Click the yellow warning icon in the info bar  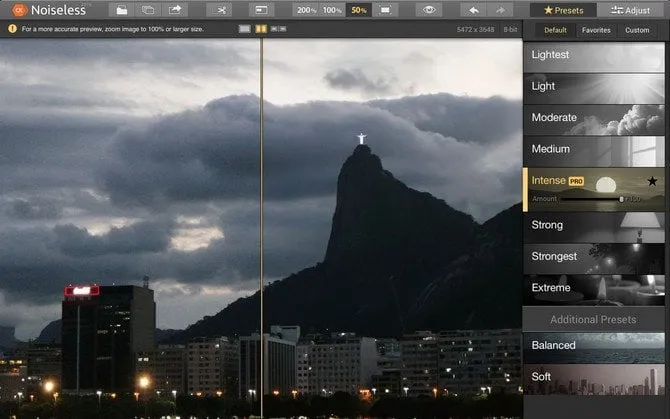click(12, 29)
